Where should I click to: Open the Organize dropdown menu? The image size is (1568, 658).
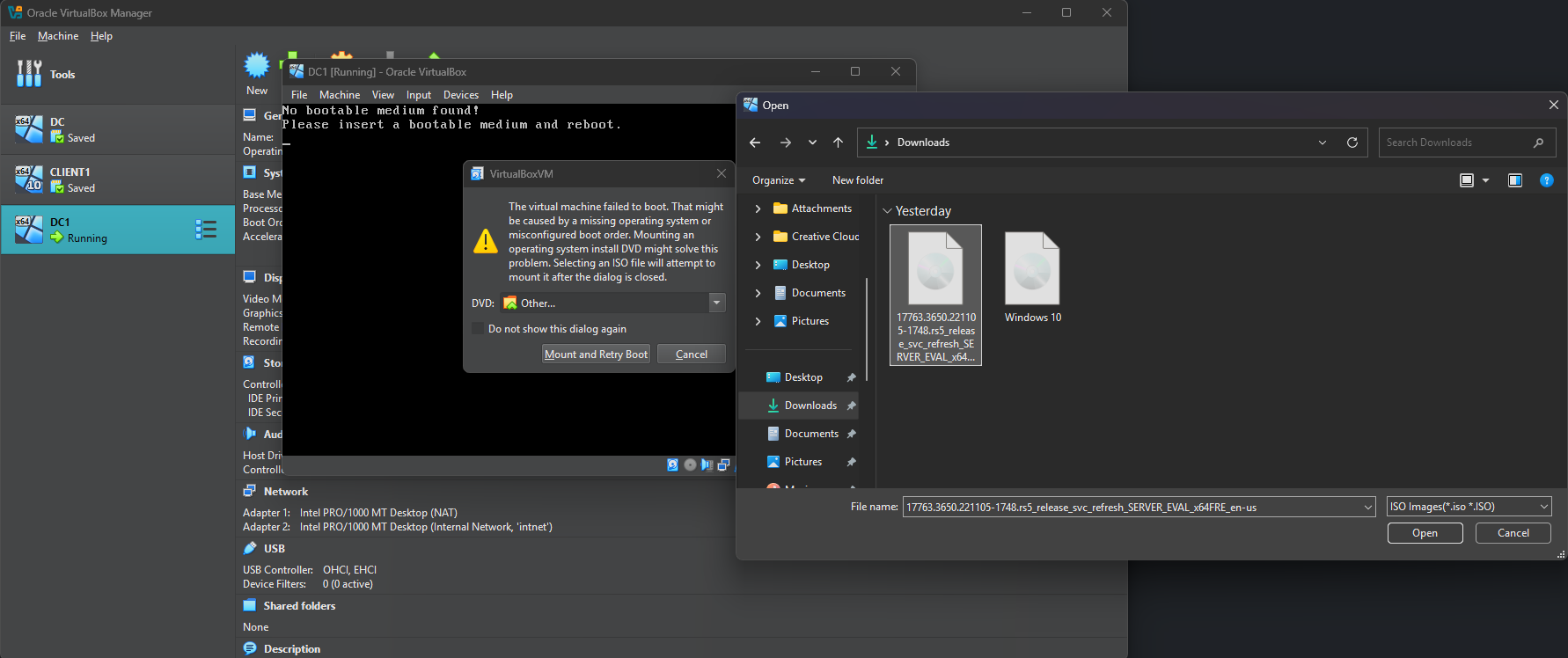pyautogui.click(x=779, y=180)
